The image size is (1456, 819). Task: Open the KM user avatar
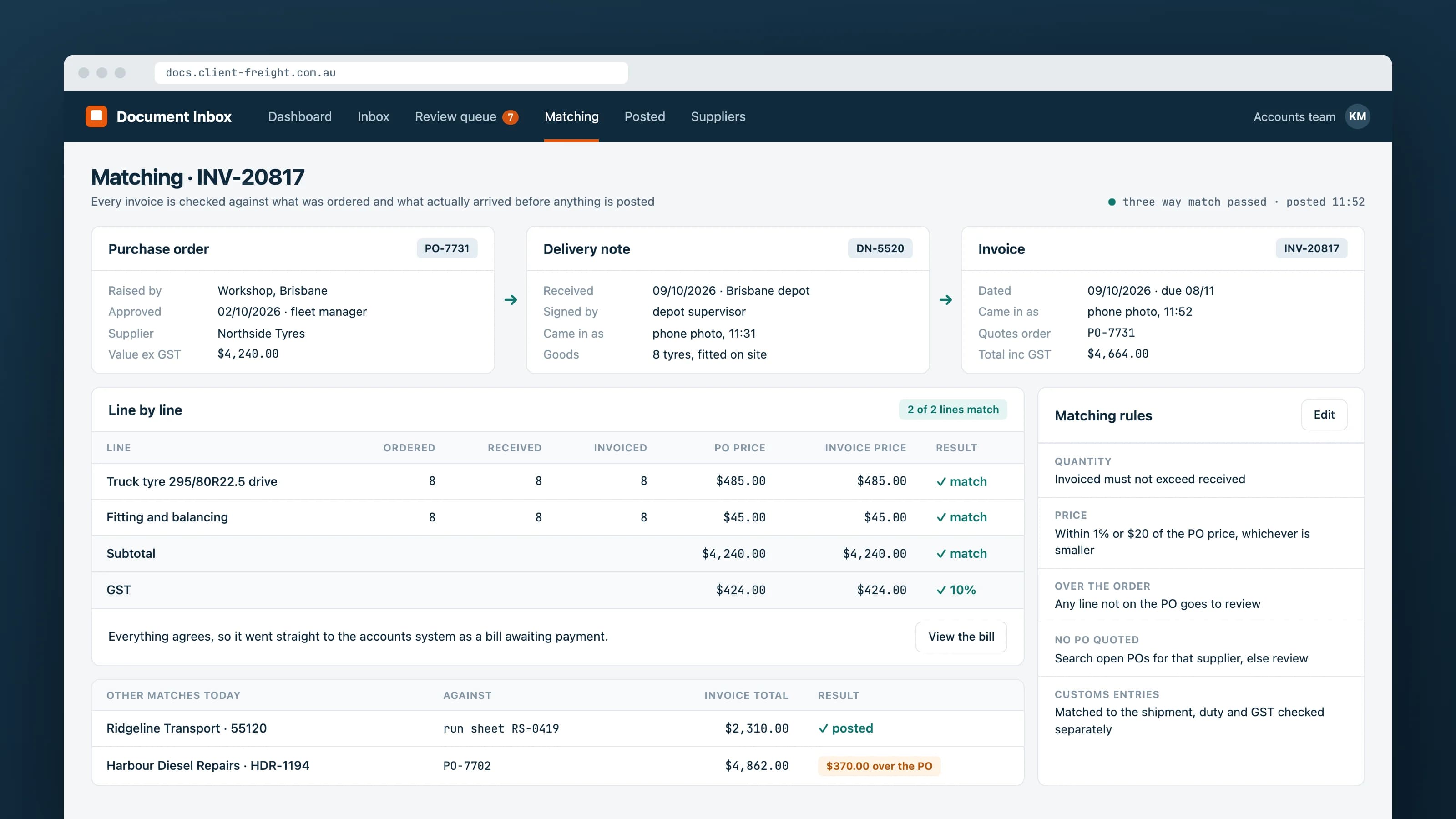[1357, 116]
